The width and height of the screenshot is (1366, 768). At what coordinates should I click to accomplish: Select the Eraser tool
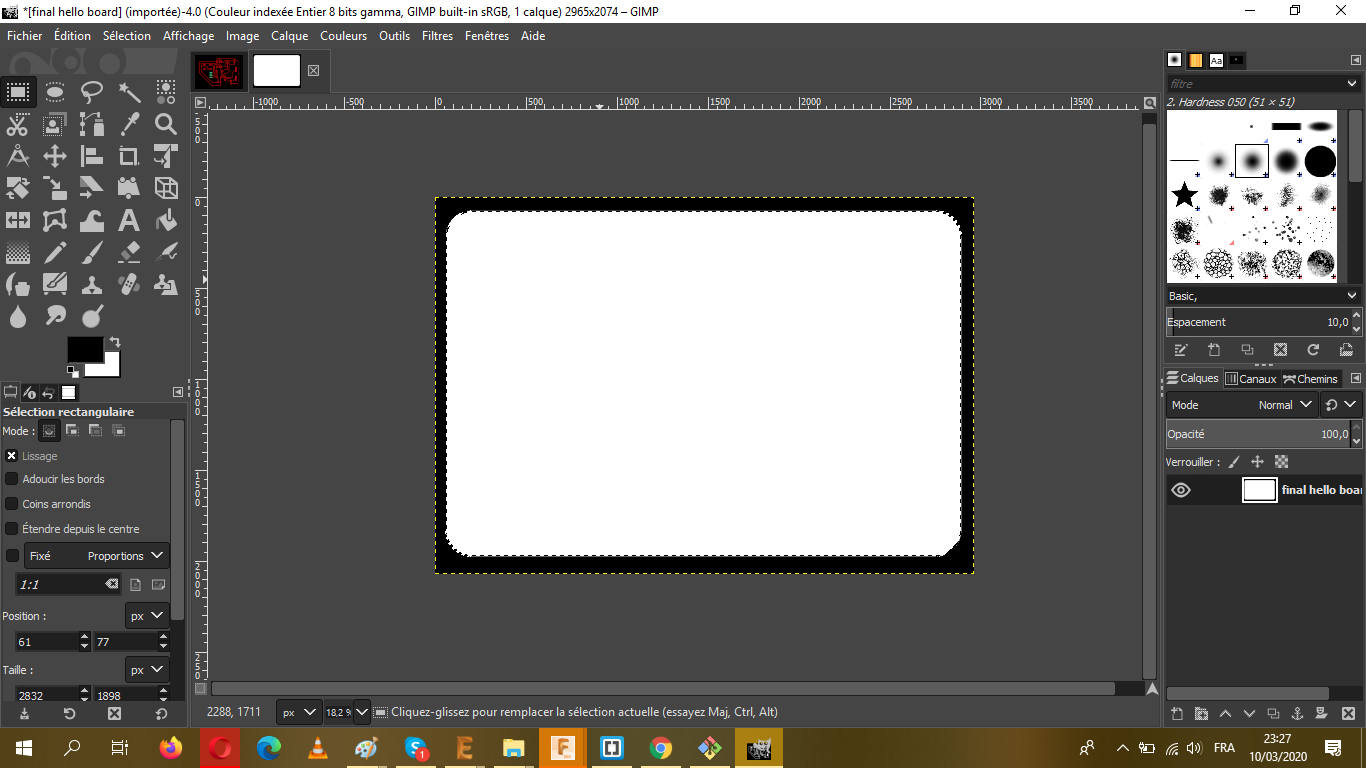click(x=129, y=252)
